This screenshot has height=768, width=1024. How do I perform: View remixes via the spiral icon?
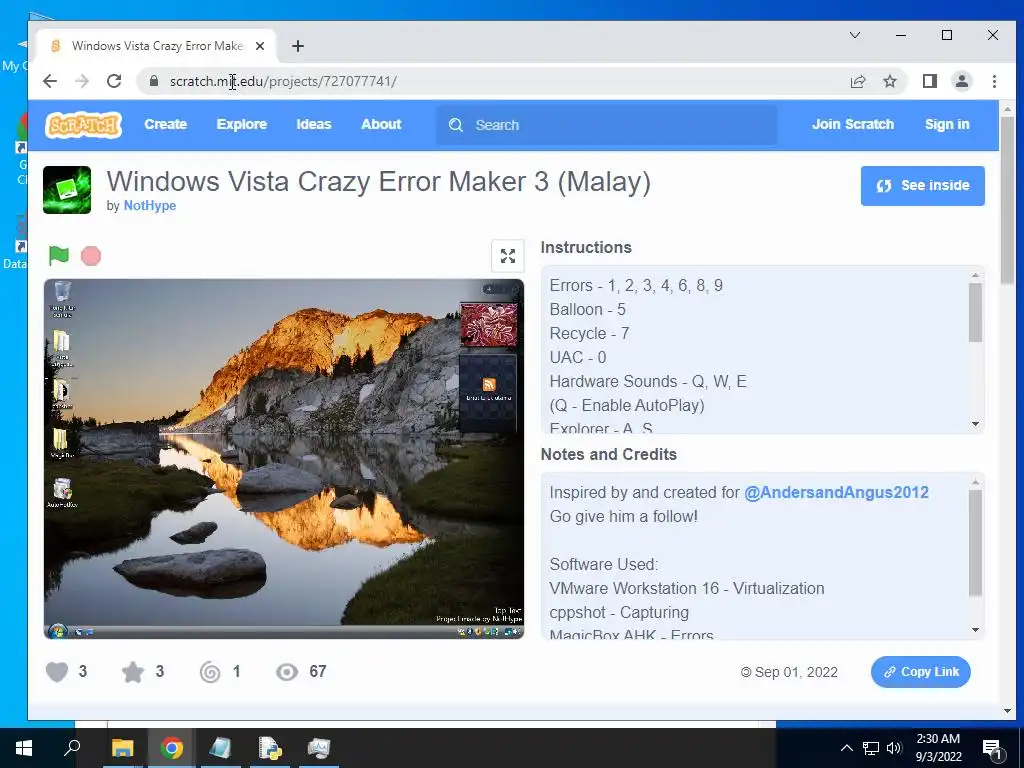pos(210,672)
